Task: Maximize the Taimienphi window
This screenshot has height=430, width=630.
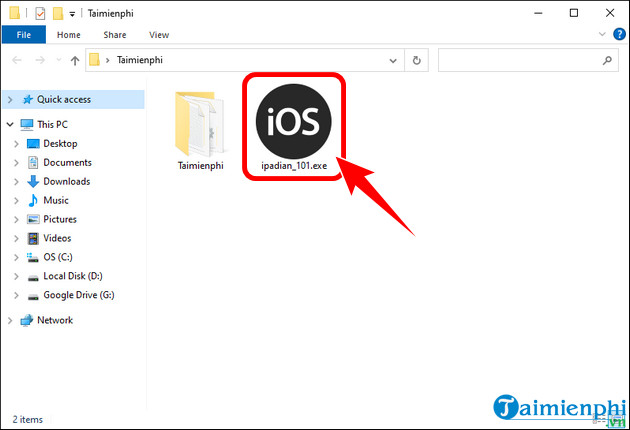Action: (x=574, y=13)
